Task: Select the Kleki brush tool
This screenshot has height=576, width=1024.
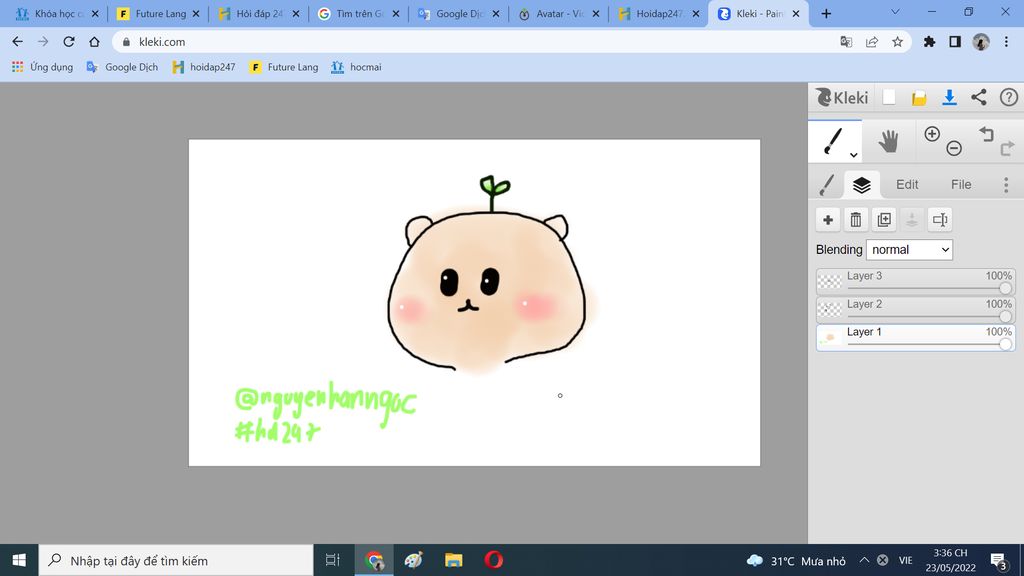Action: click(x=835, y=141)
